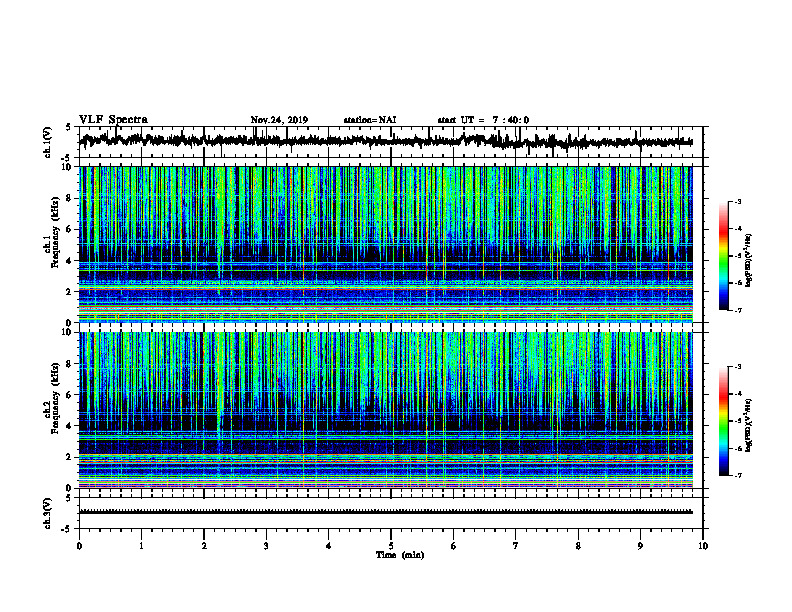Click the "station=NAI" header label
The width and height of the screenshot is (792, 612).
click(370, 120)
